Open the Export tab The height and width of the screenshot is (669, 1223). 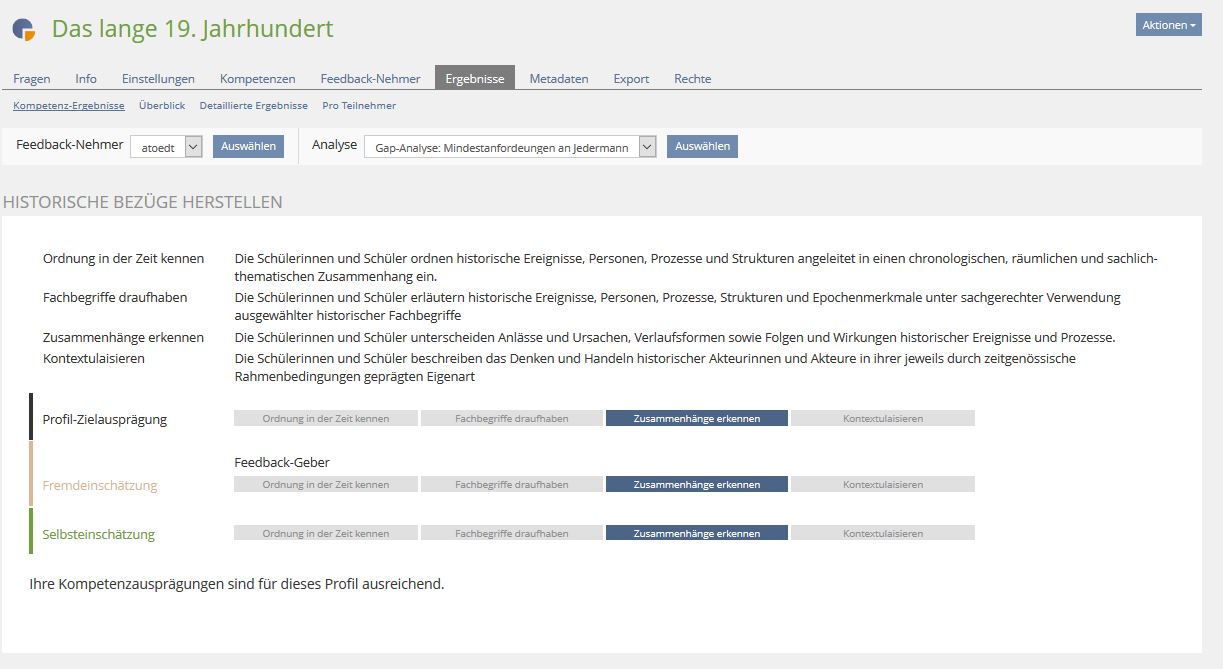click(631, 79)
